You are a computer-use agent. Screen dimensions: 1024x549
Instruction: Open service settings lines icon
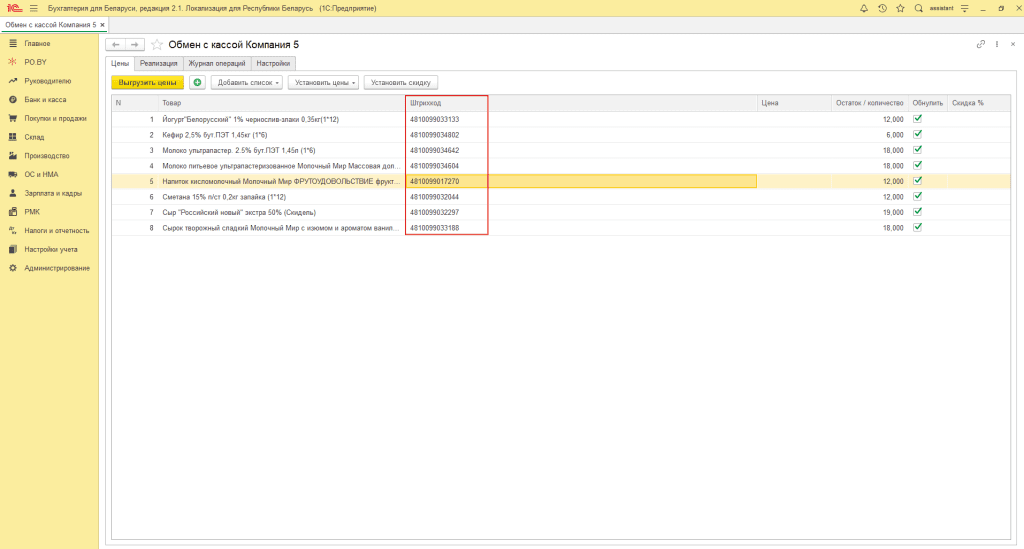click(x=965, y=8)
